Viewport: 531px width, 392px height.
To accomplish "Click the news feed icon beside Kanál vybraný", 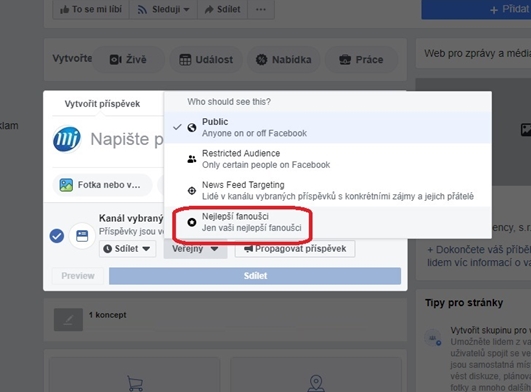I will (x=82, y=236).
